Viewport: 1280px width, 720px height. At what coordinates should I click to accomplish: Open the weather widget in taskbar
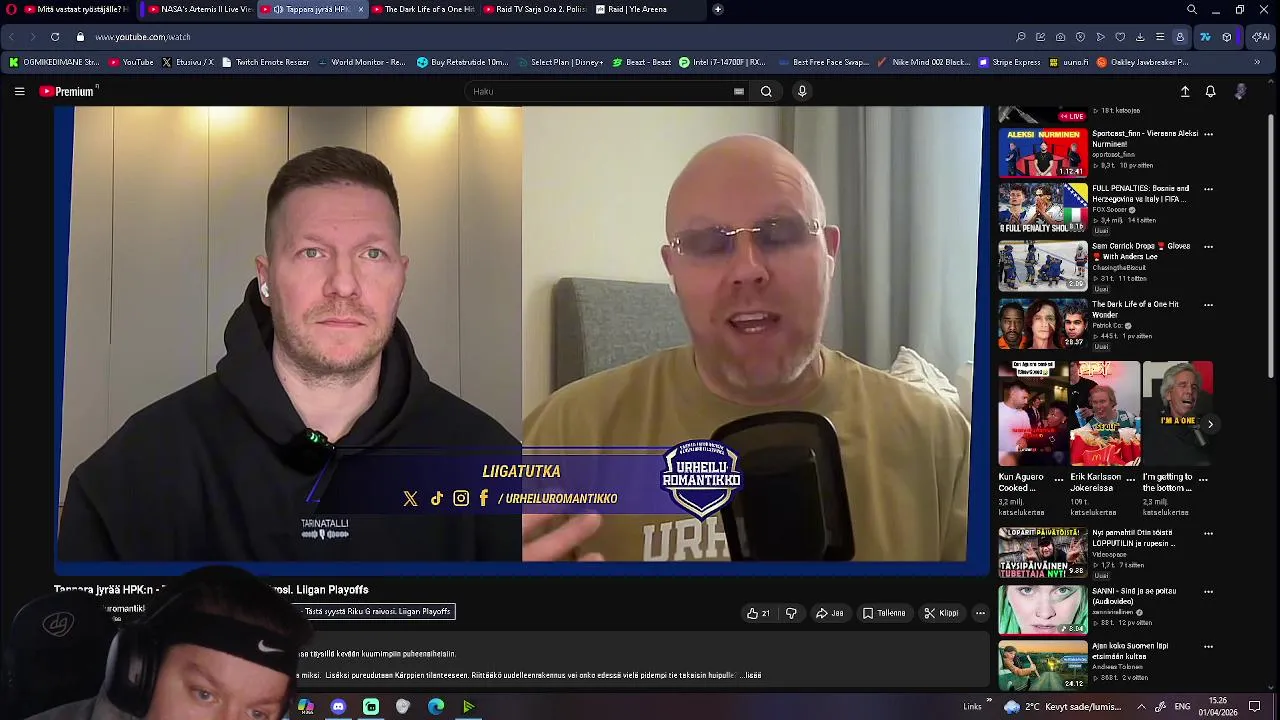pos(1063,706)
